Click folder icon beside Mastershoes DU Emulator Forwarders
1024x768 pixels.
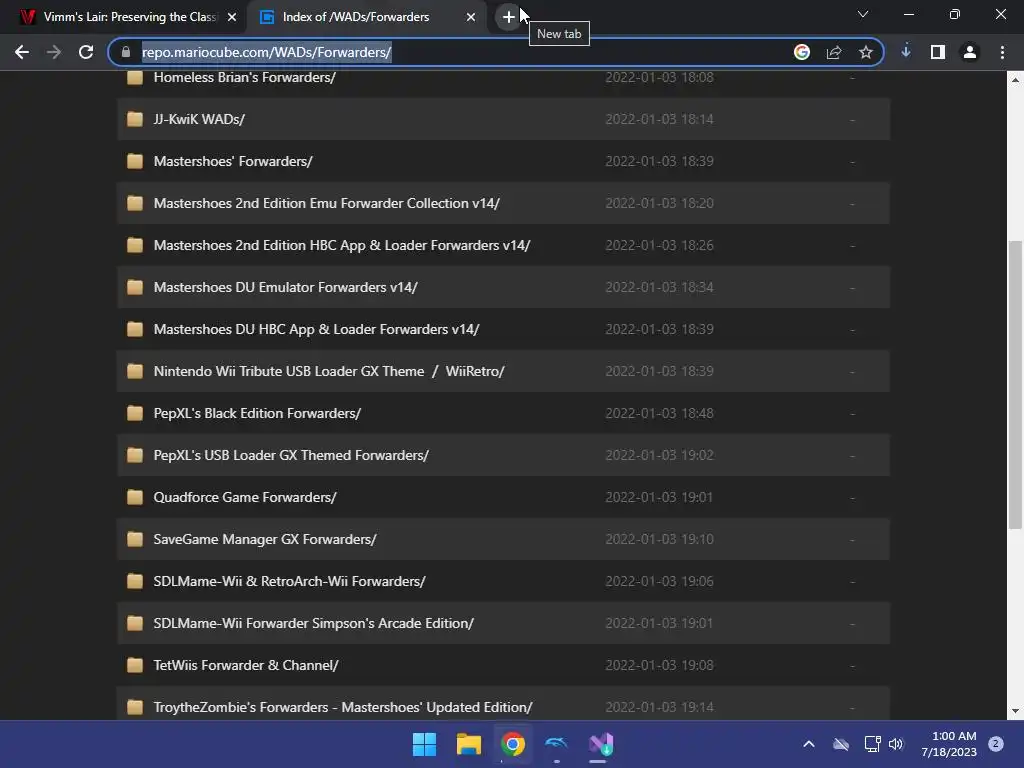[x=135, y=287]
